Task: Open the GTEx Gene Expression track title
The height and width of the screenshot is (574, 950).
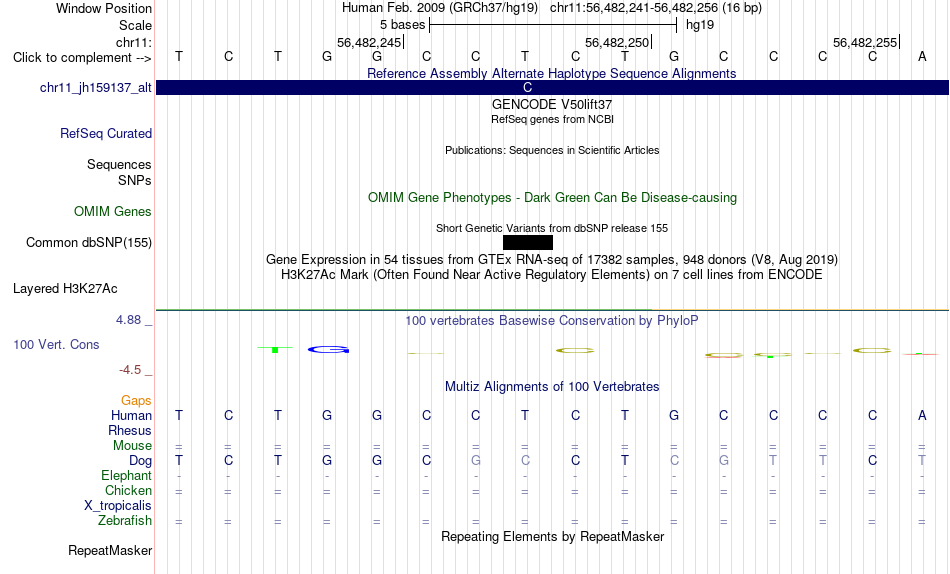Action: pyautogui.click(x=552, y=259)
